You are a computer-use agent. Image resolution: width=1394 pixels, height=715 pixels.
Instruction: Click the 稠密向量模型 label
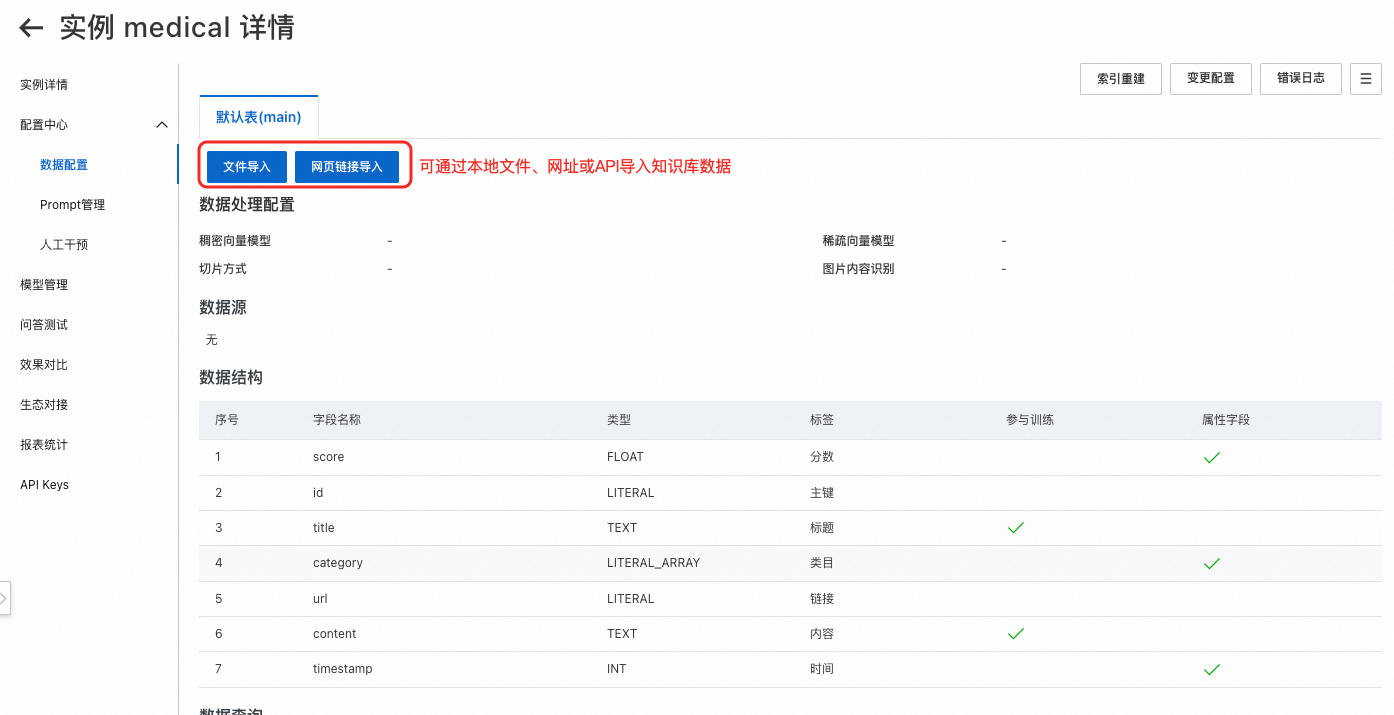(x=235, y=241)
